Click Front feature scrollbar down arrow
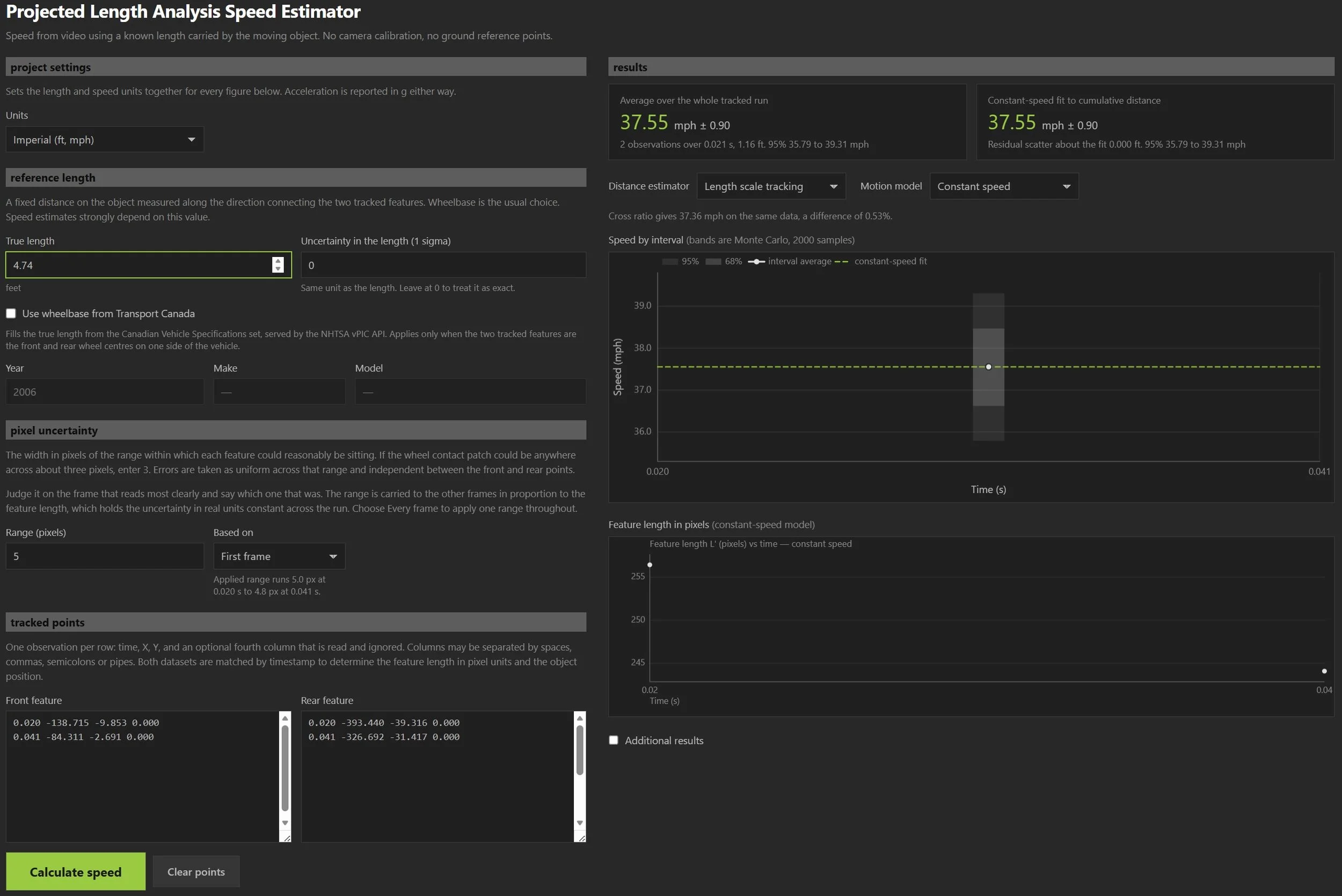The image size is (1342, 896). 285,822
